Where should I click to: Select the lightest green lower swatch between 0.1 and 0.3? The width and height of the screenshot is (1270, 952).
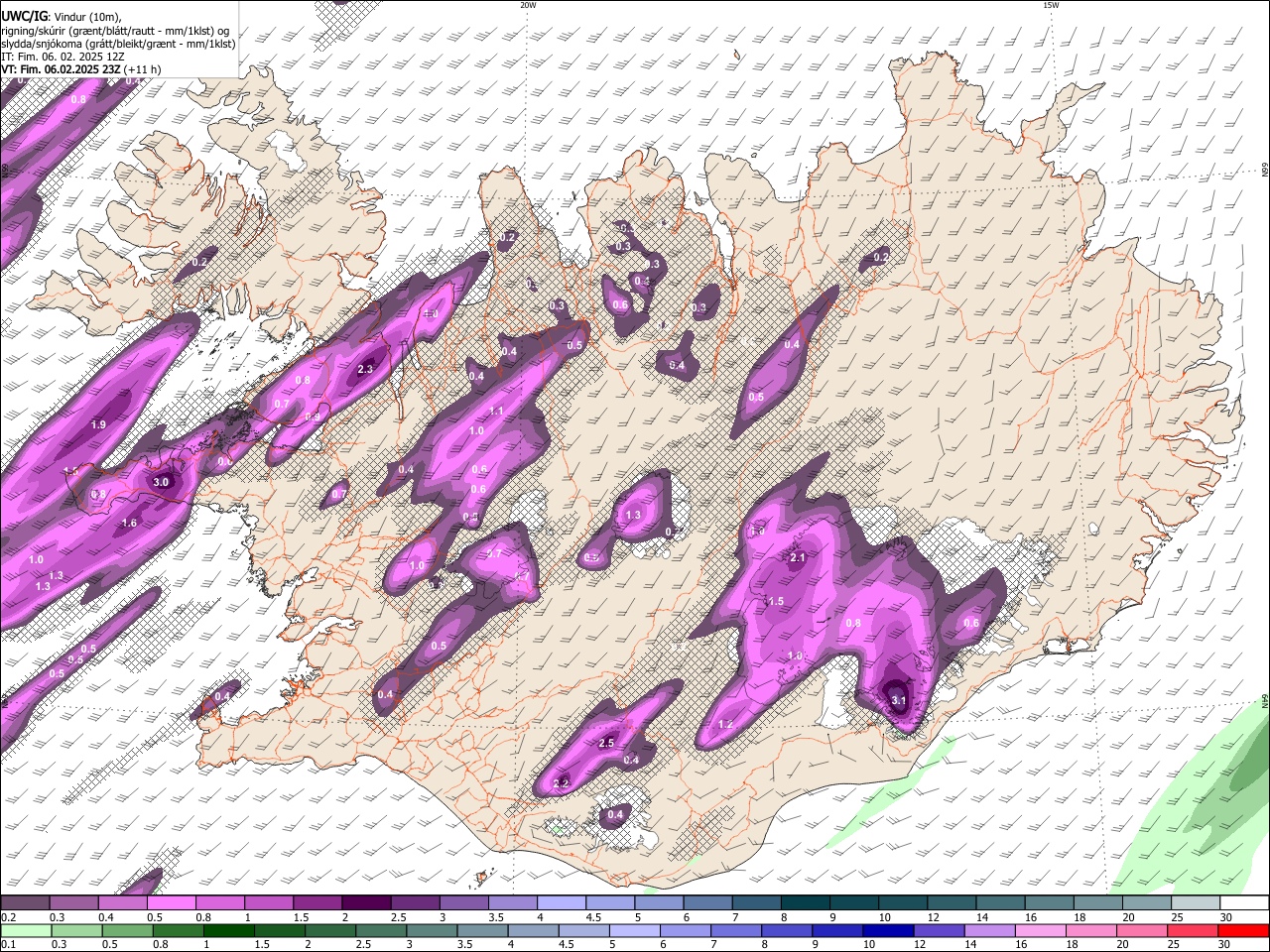point(26,930)
